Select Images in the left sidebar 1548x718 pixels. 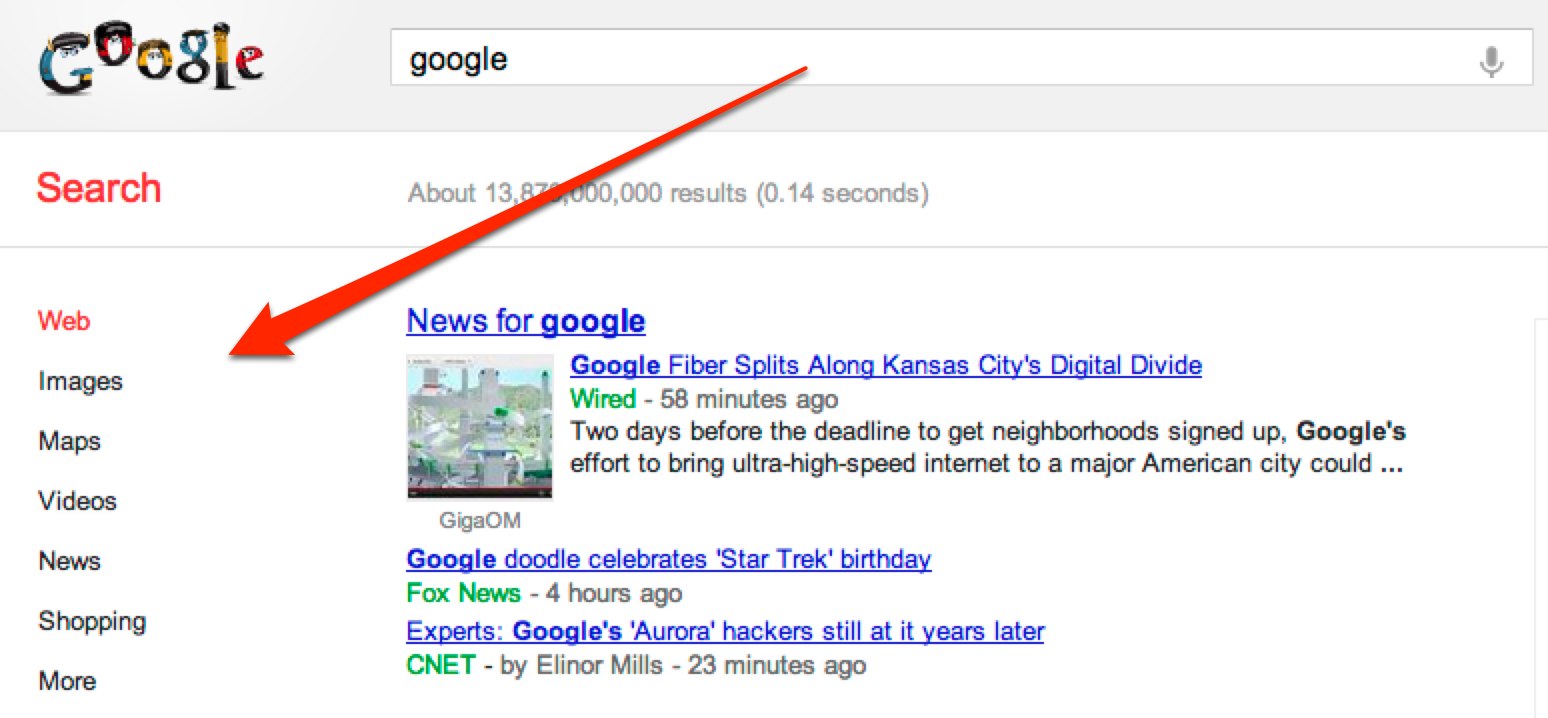coord(79,381)
